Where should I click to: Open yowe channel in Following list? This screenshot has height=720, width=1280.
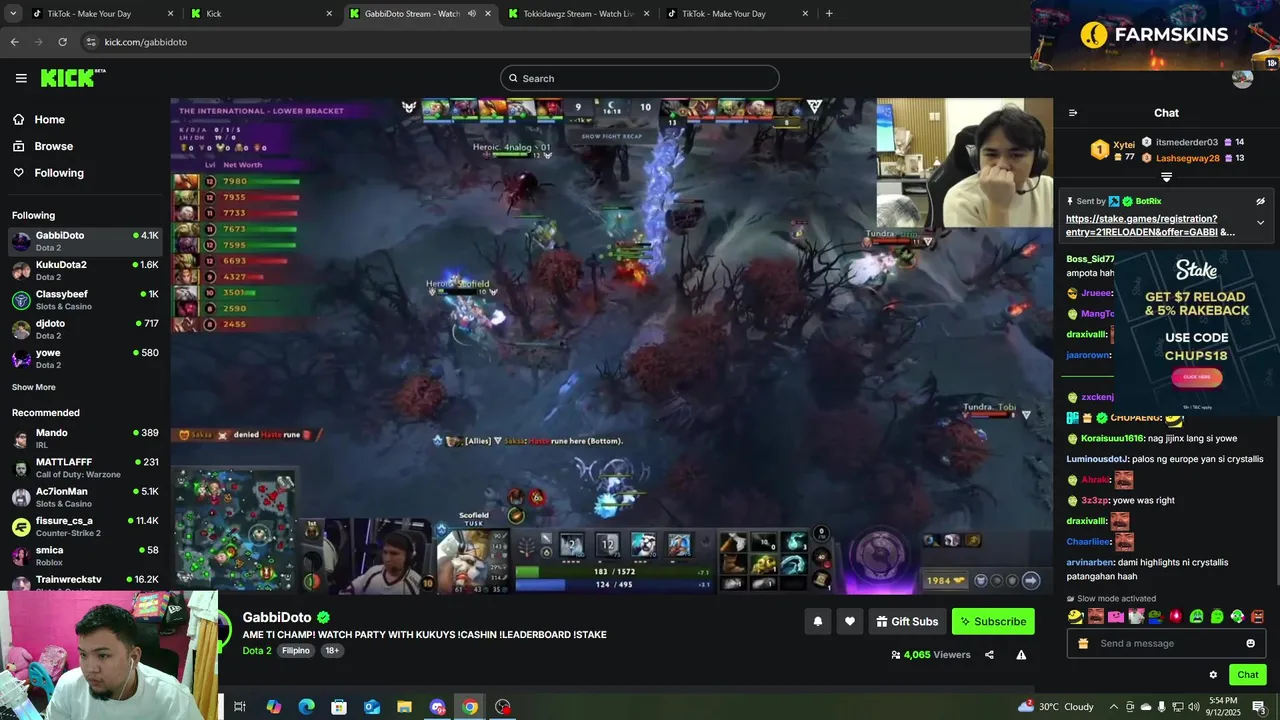point(85,357)
